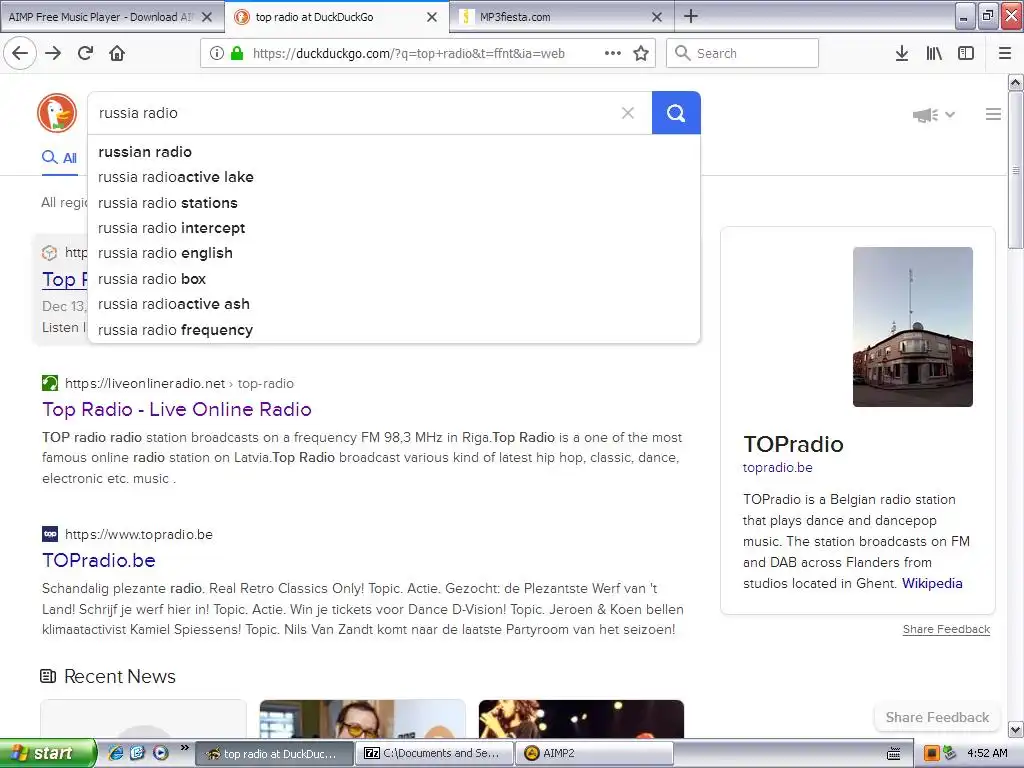
Task: Click the https://www.topradio.be URL
Action: click(x=139, y=534)
